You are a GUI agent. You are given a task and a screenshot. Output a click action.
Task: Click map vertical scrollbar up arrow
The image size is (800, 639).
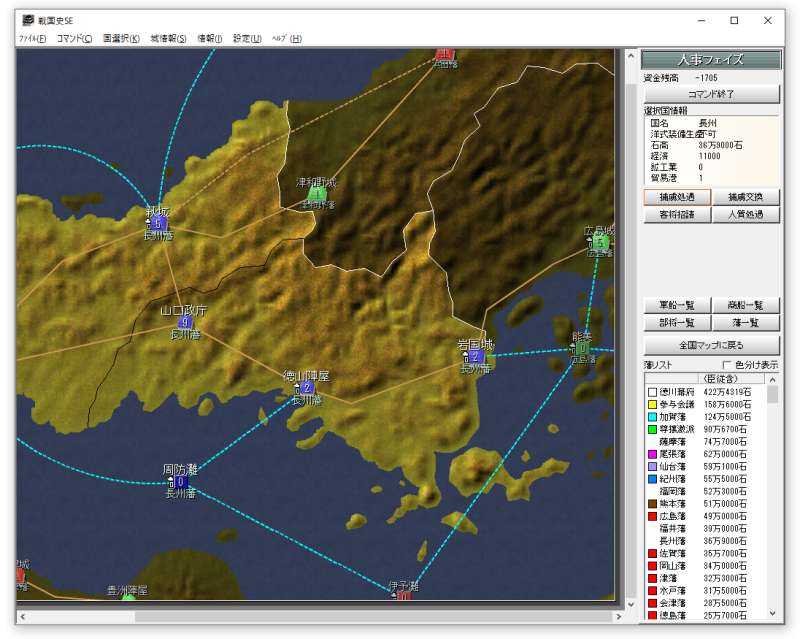pos(631,56)
